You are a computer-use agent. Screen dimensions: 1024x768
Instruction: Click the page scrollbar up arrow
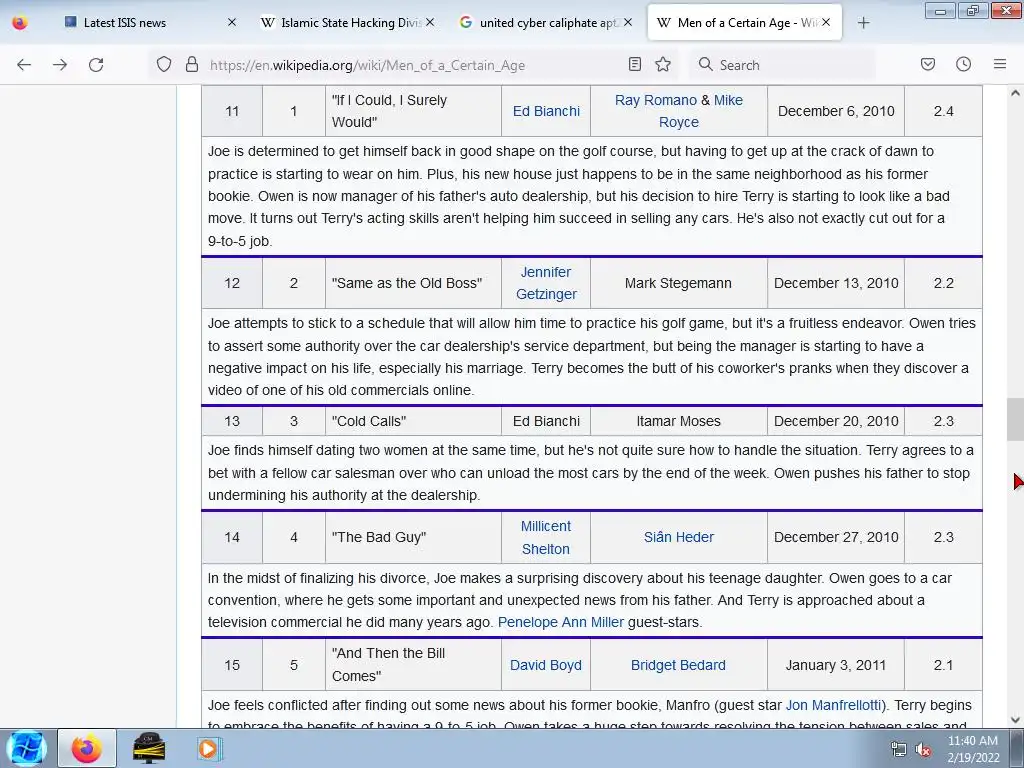pos(1015,93)
